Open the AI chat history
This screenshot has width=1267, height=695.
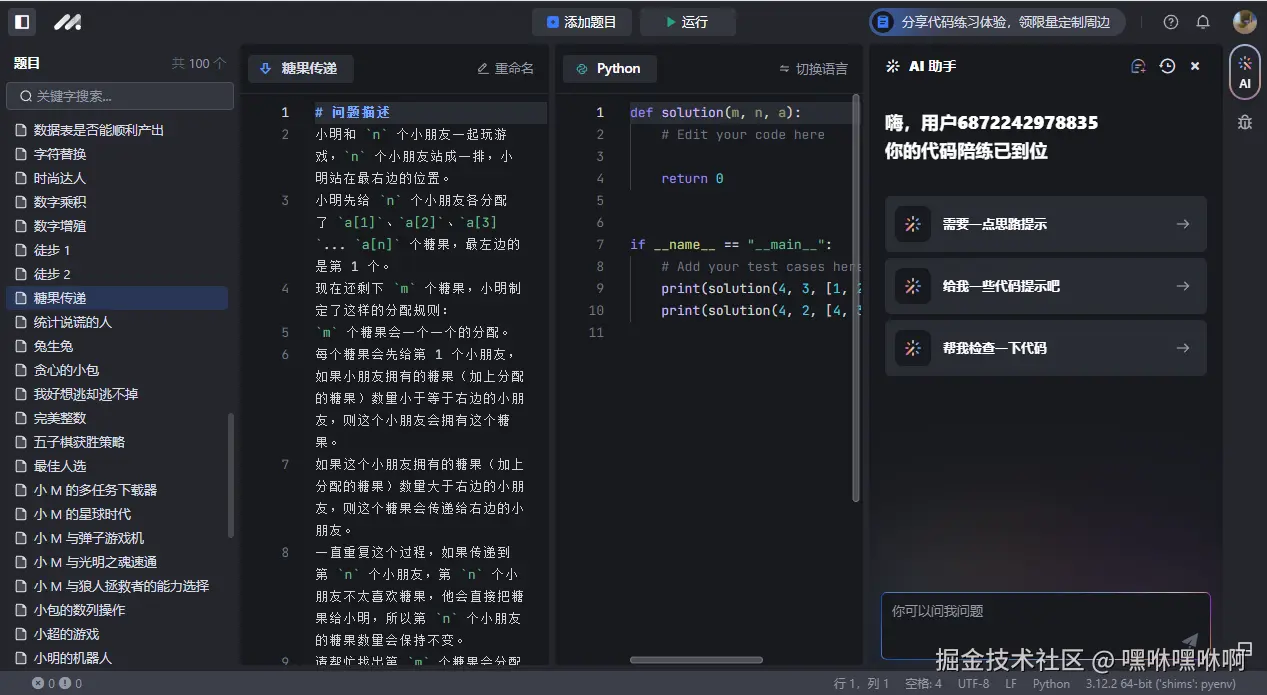[x=1166, y=65]
